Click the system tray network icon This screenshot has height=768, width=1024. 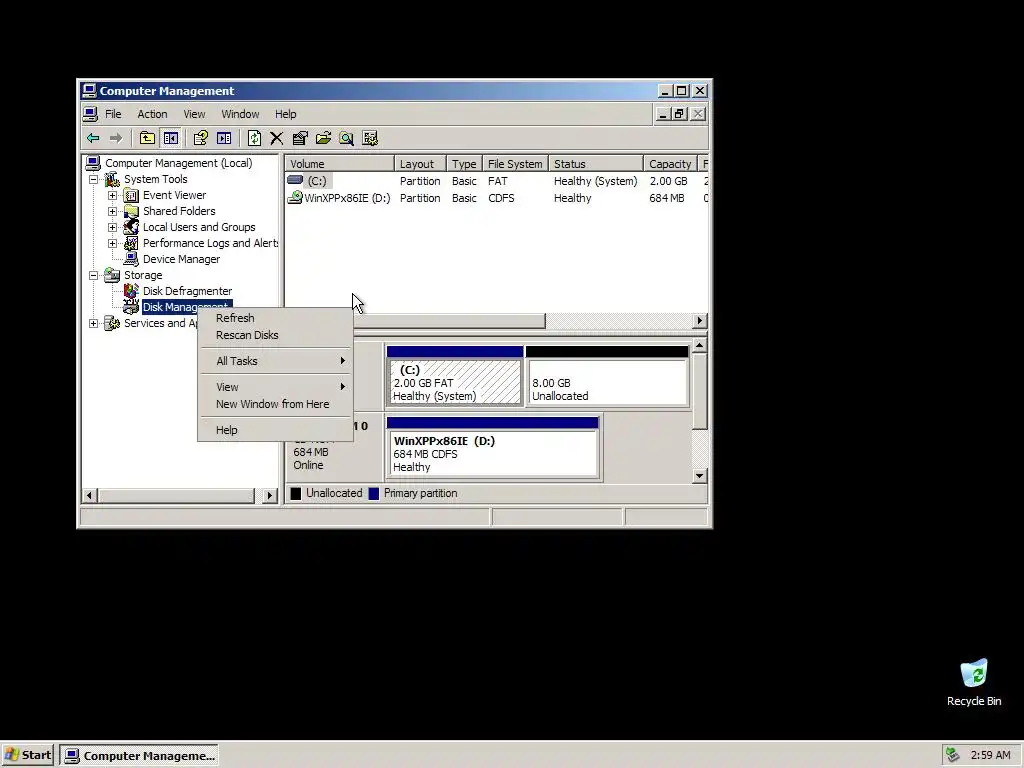(953, 755)
